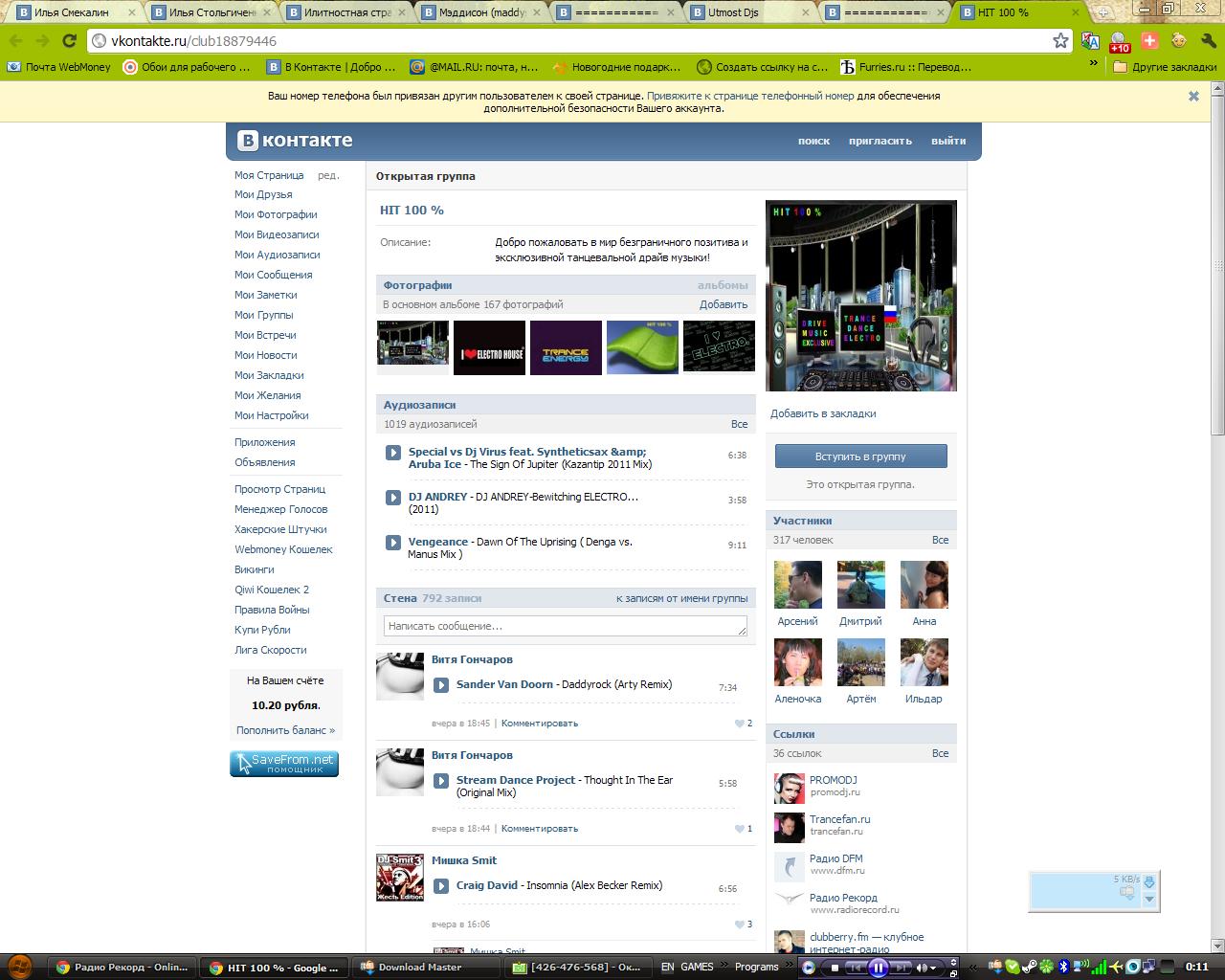Expand the hidden tray icons chevron
Image resolution: width=1225 pixels, height=980 pixels.
[973, 968]
